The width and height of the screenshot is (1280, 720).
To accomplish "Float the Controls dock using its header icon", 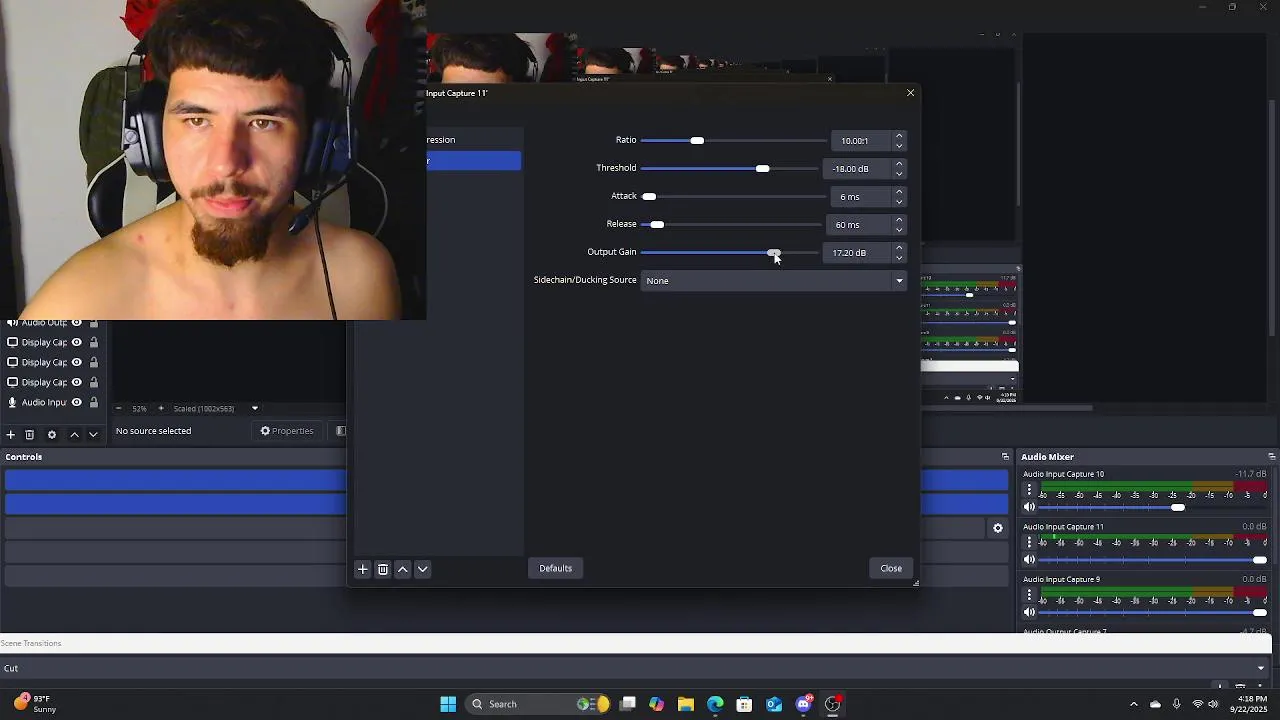I will (x=1005, y=457).
